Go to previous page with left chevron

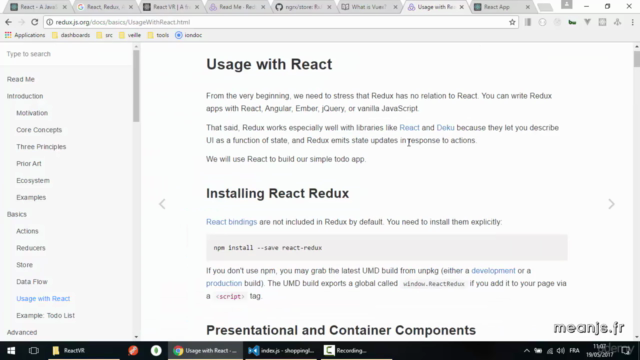162,204
